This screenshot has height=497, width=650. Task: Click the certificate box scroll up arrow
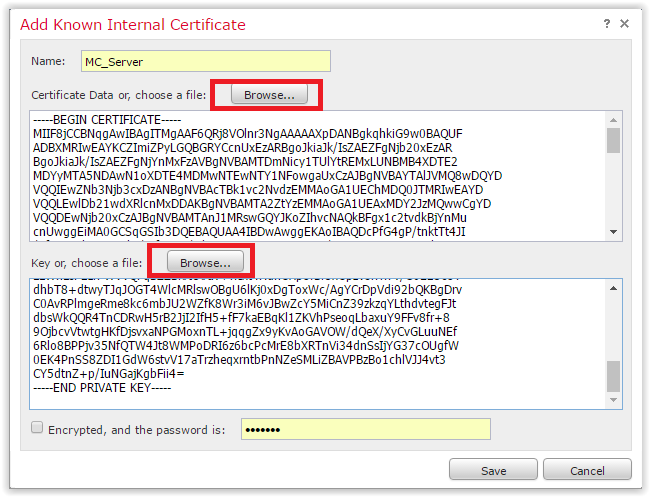click(x=613, y=120)
